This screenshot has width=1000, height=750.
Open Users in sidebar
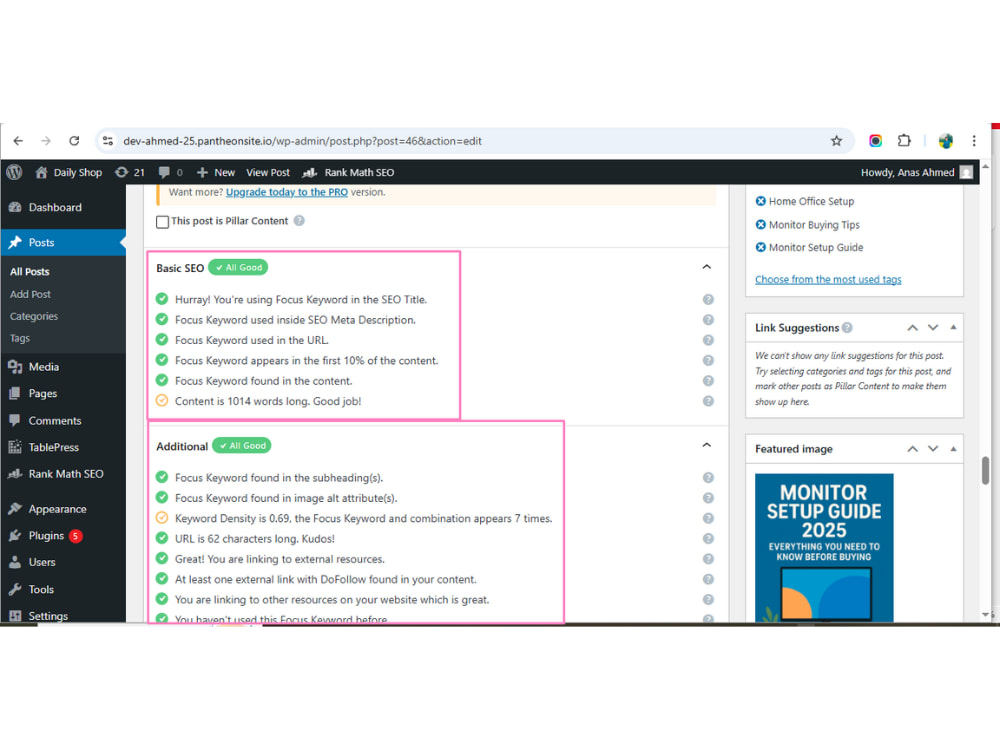click(63, 562)
